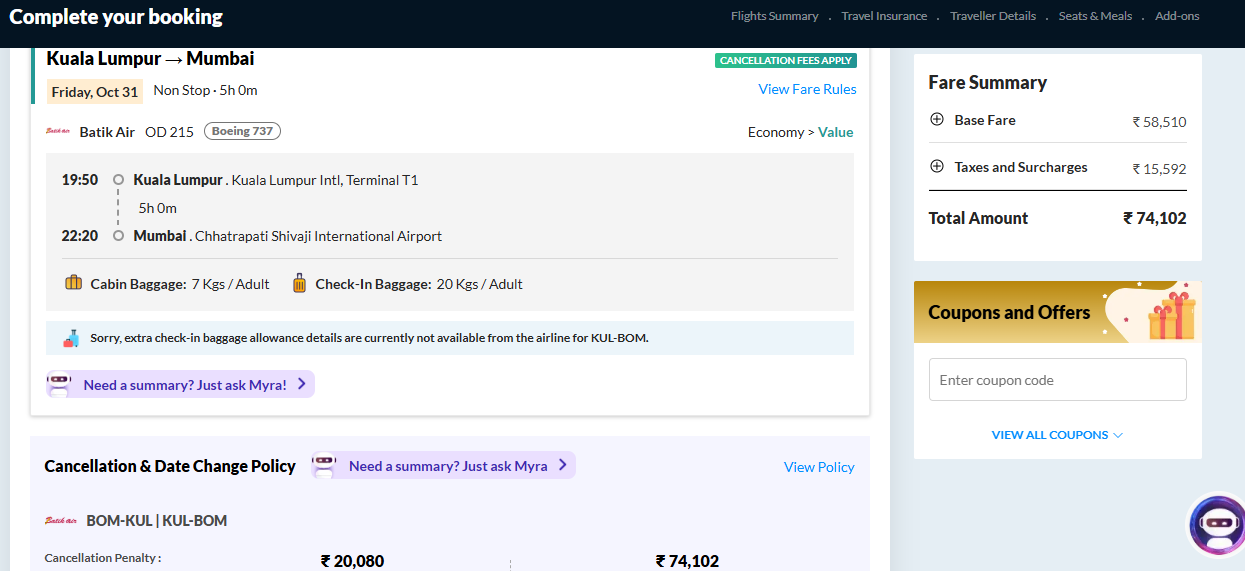This screenshot has width=1245, height=571.
Task: Open View Policy link
Action: 819,467
